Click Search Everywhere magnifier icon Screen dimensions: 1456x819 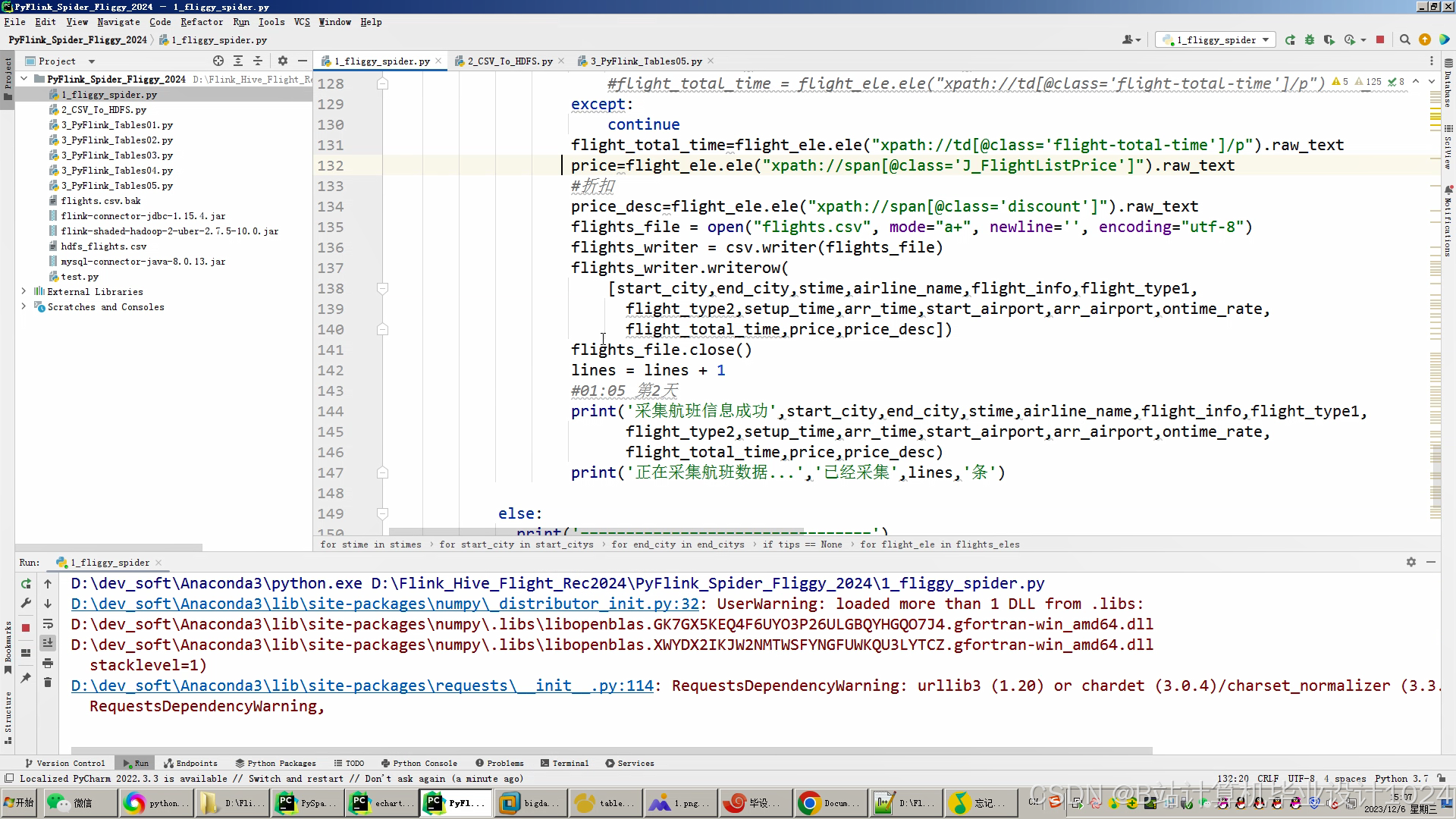pos(1404,40)
